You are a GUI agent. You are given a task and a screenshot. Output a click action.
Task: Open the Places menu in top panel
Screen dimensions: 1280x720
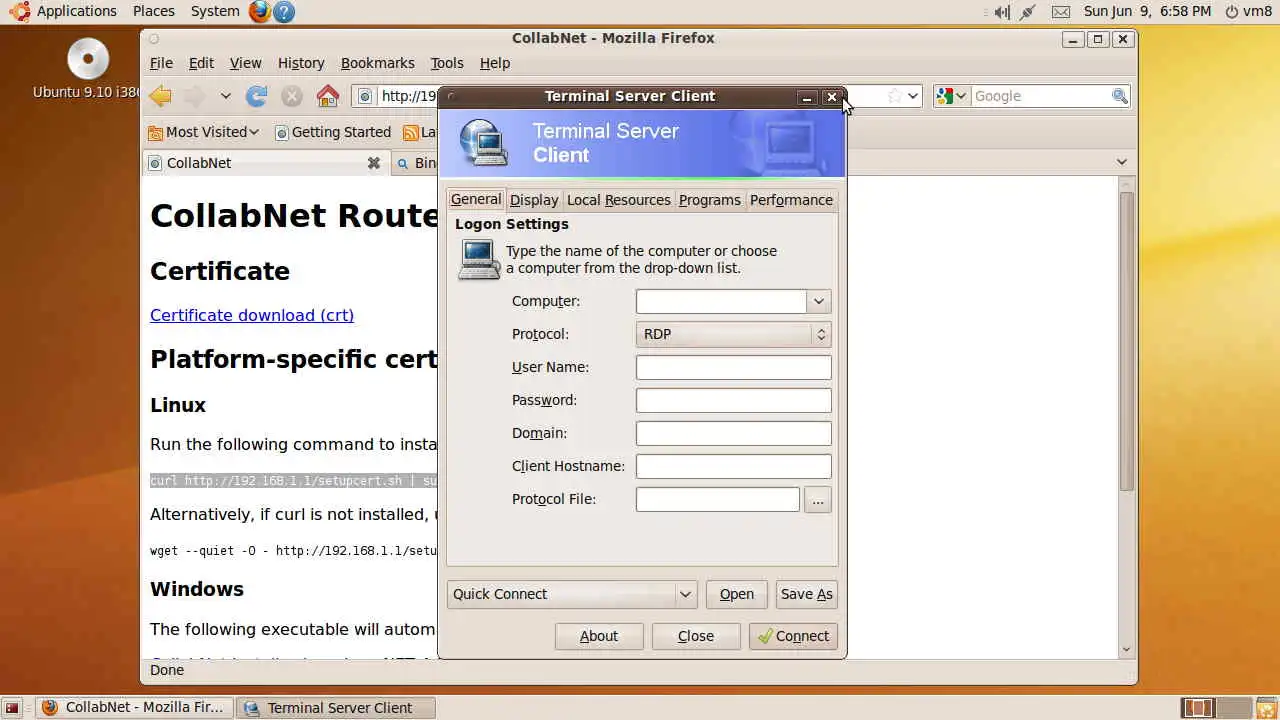tap(153, 11)
